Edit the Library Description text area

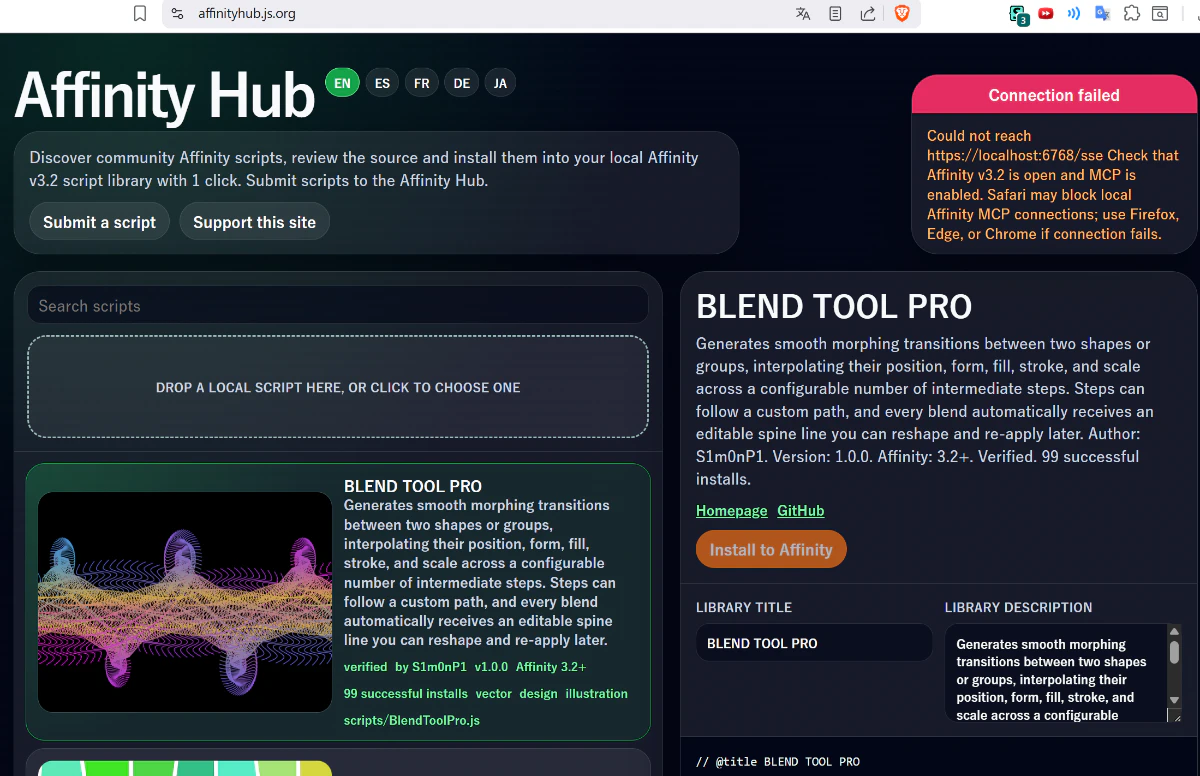1055,673
